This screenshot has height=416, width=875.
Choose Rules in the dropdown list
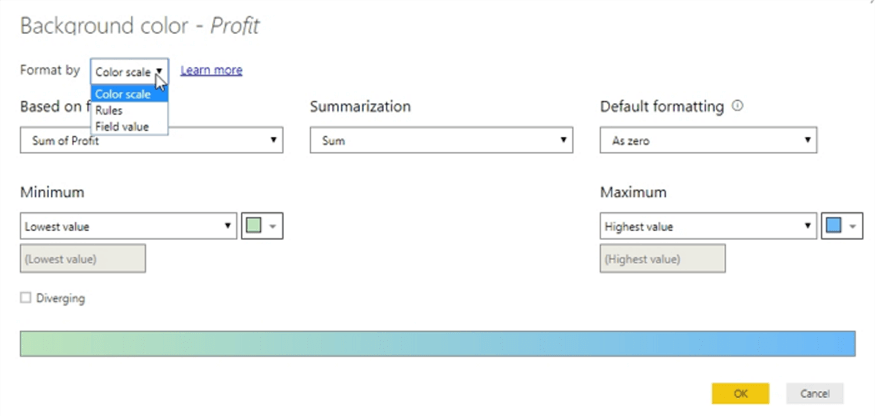coord(110,110)
